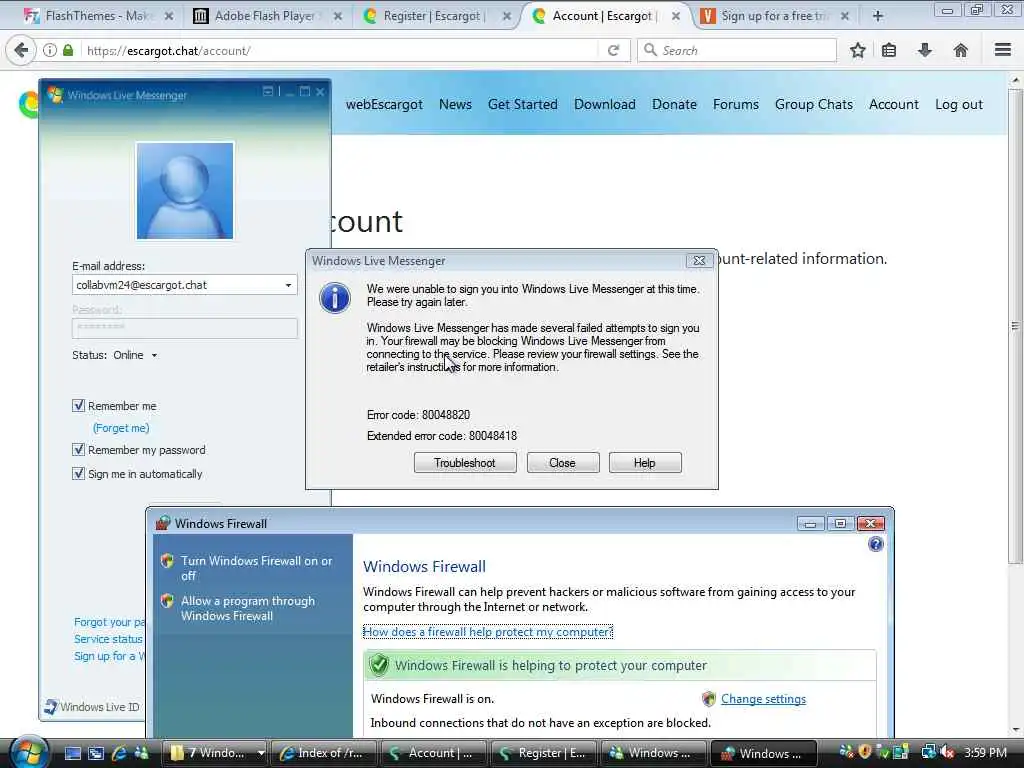Viewport: 1024px width, 768px height.
Task: Click the Firefox search box
Action: [737, 50]
